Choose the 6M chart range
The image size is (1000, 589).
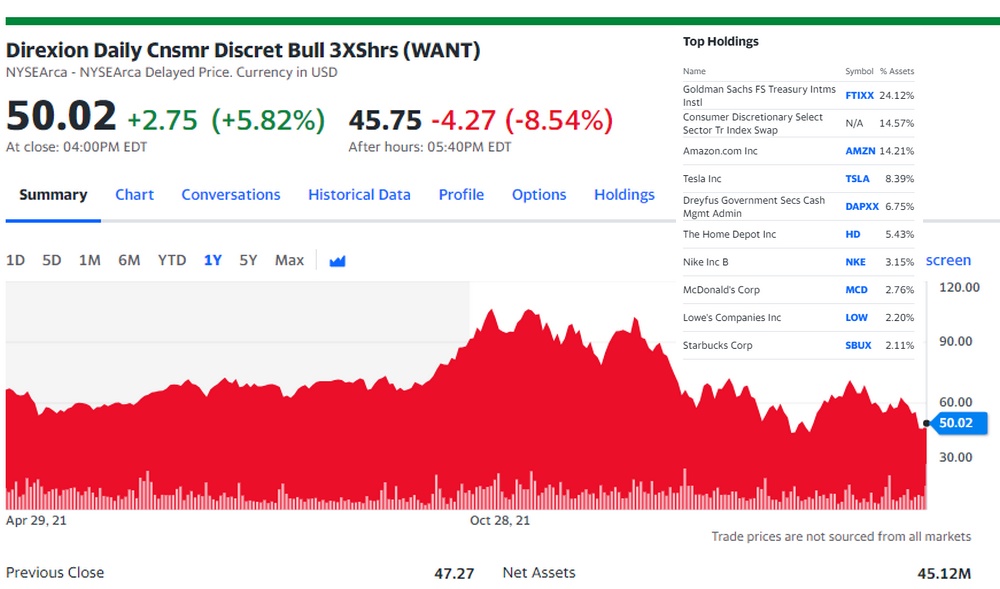coord(129,261)
